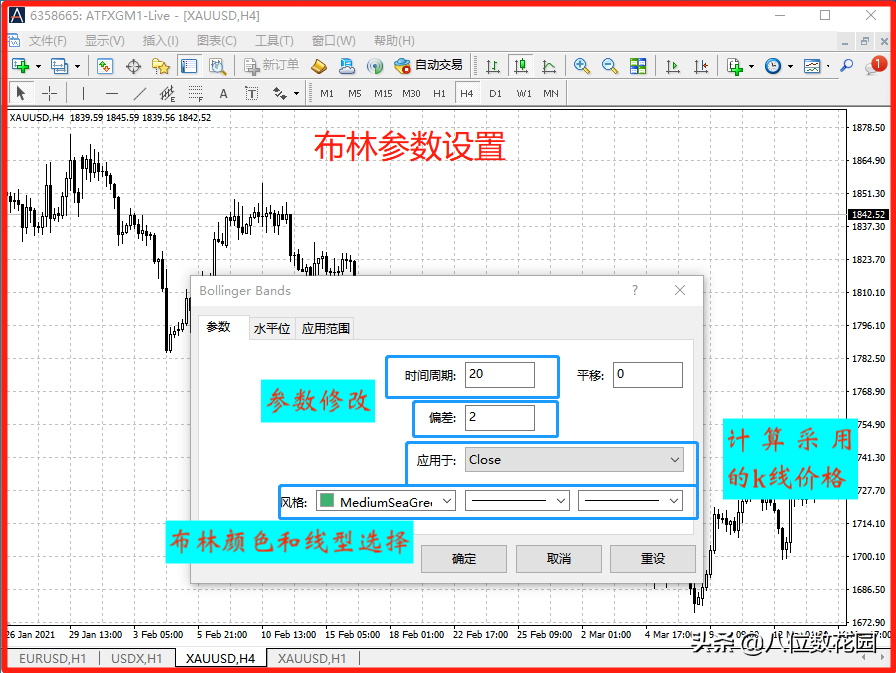Switch to the 水平位 tab
Screen dimensions: 896x673
(272, 329)
